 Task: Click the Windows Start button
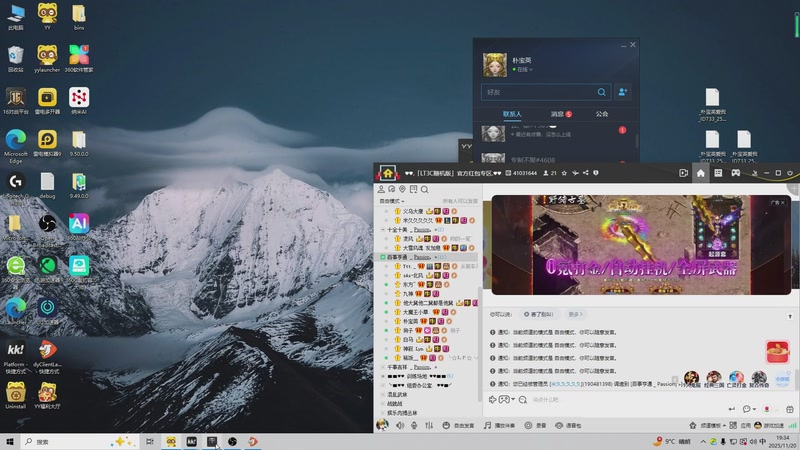tap(9, 441)
